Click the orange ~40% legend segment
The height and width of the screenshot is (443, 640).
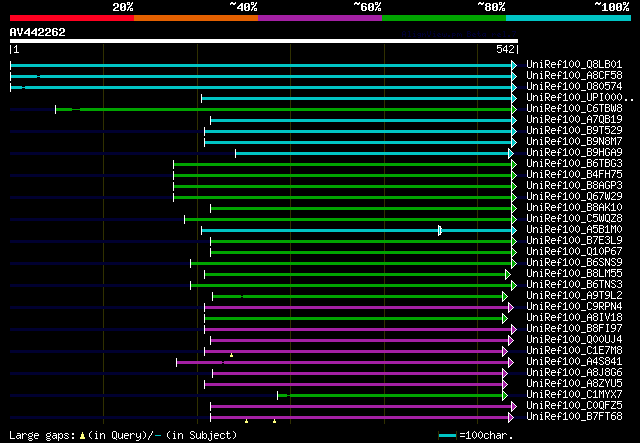[x=196, y=18]
